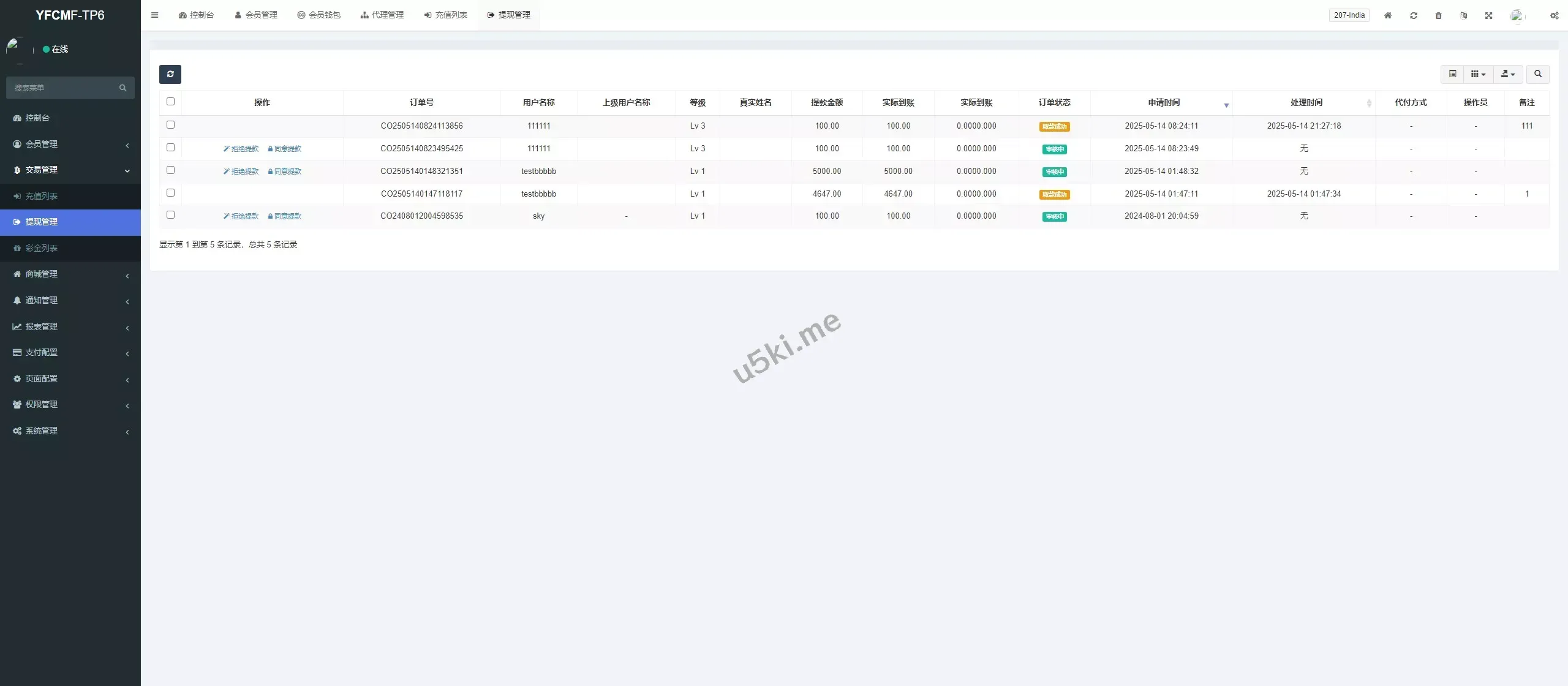Click the 审核中 status badge for testbbbbb's 5000 order

[1054, 171]
